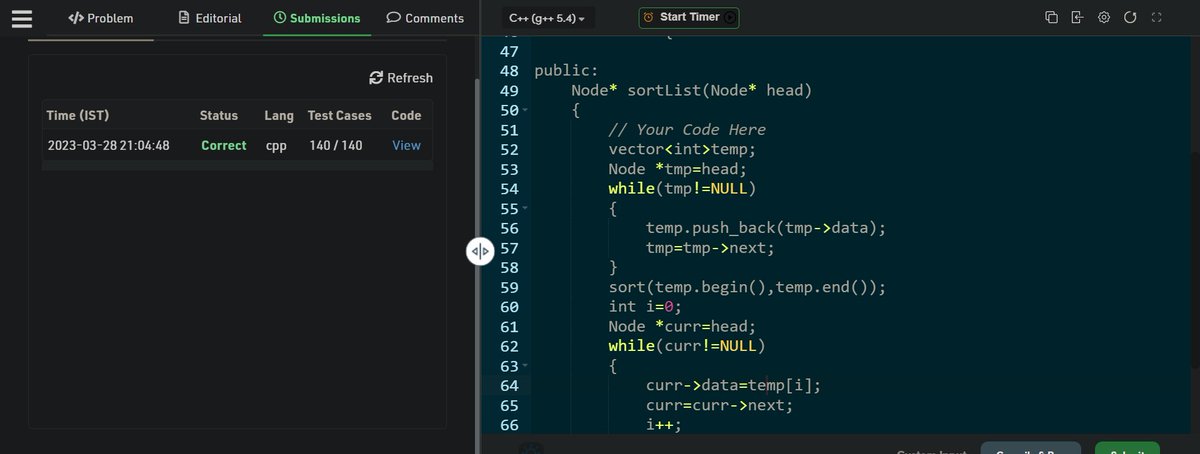
Task: Click the Test Cases column header
Action: pos(339,116)
